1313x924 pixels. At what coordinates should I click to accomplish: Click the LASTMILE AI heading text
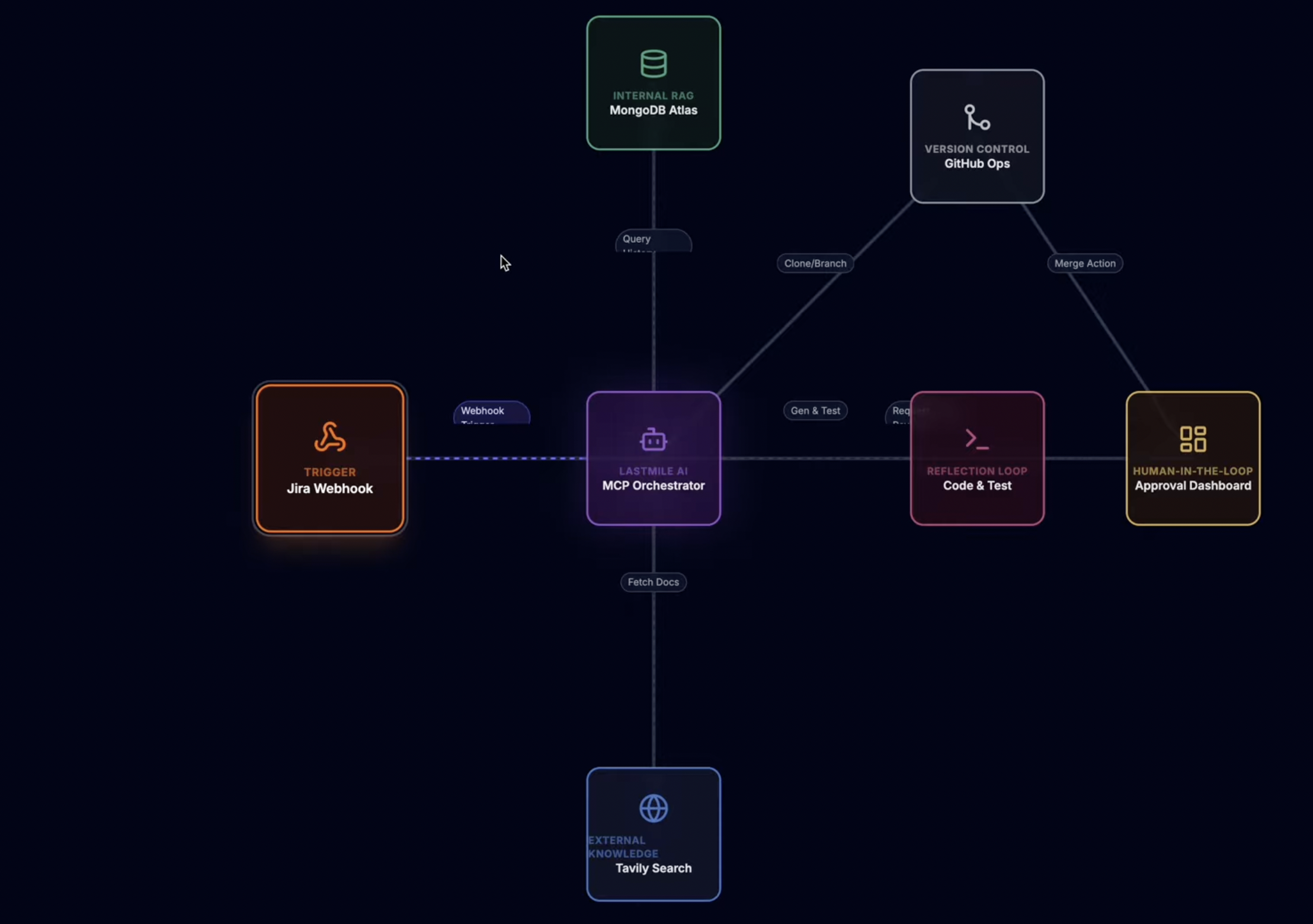pyautogui.click(x=654, y=471)
